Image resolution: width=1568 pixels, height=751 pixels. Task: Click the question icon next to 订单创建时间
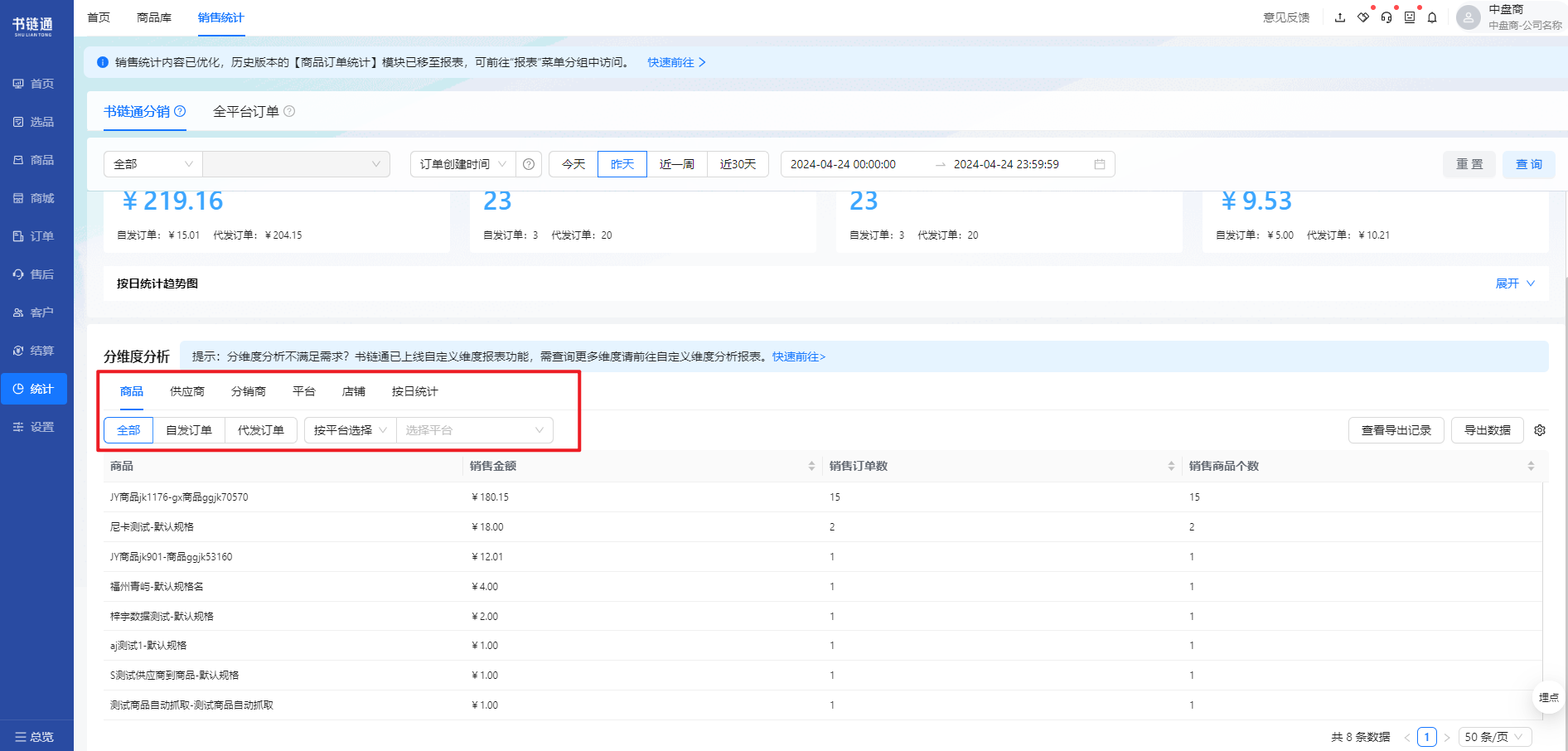pyautogui.click(x=529, y=164)
